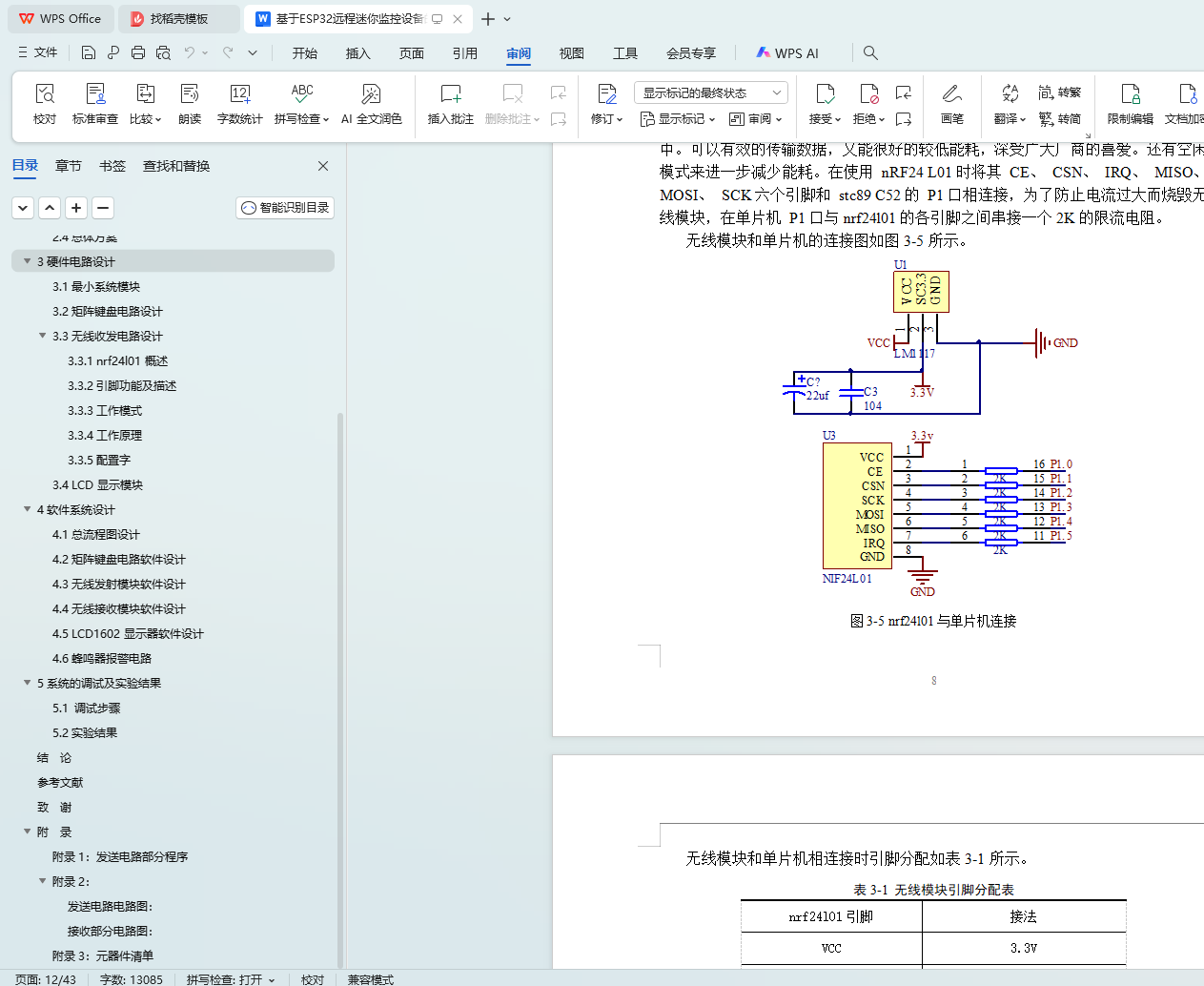Switch to the 插入 ribbon tab
The image size is (1204, 986).
click(x=358, y=53)
